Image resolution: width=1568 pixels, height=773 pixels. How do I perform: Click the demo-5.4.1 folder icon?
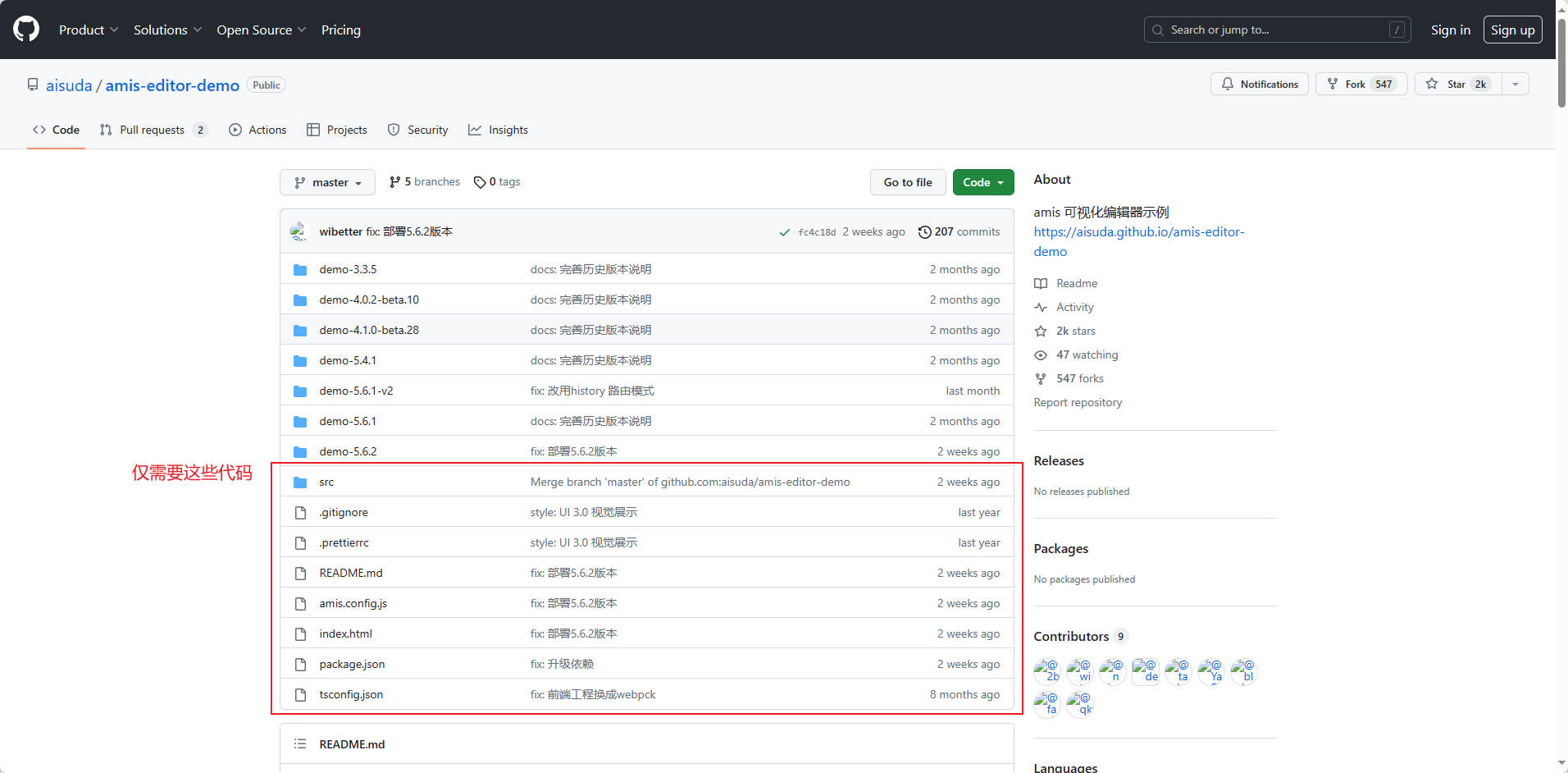[x=300, y=360]
